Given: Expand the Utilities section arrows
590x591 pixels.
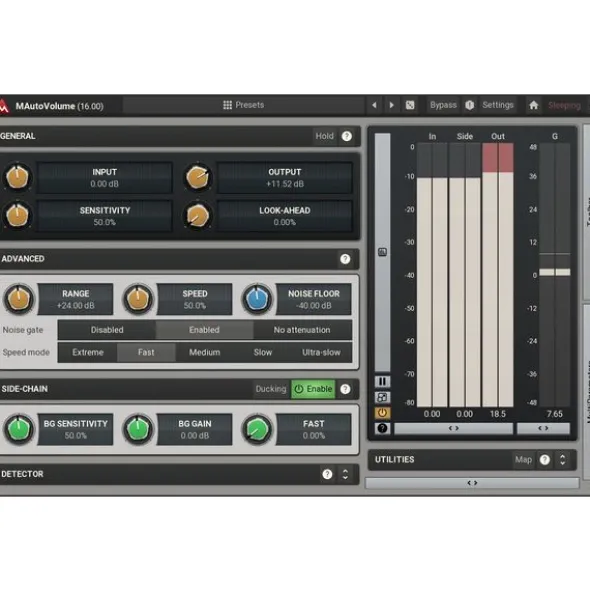Looking at the screenshot, I should [x=562, y=459].
